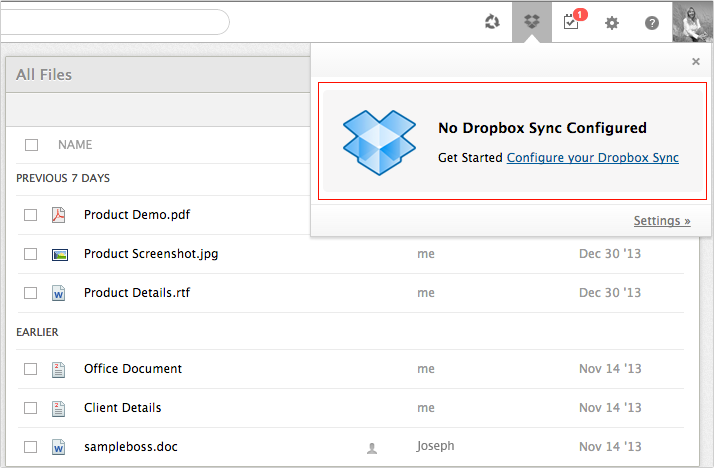The height and width of the screenshot is (468, 714).
Task: Open the settings gear icon
Action: click(612, 23)
